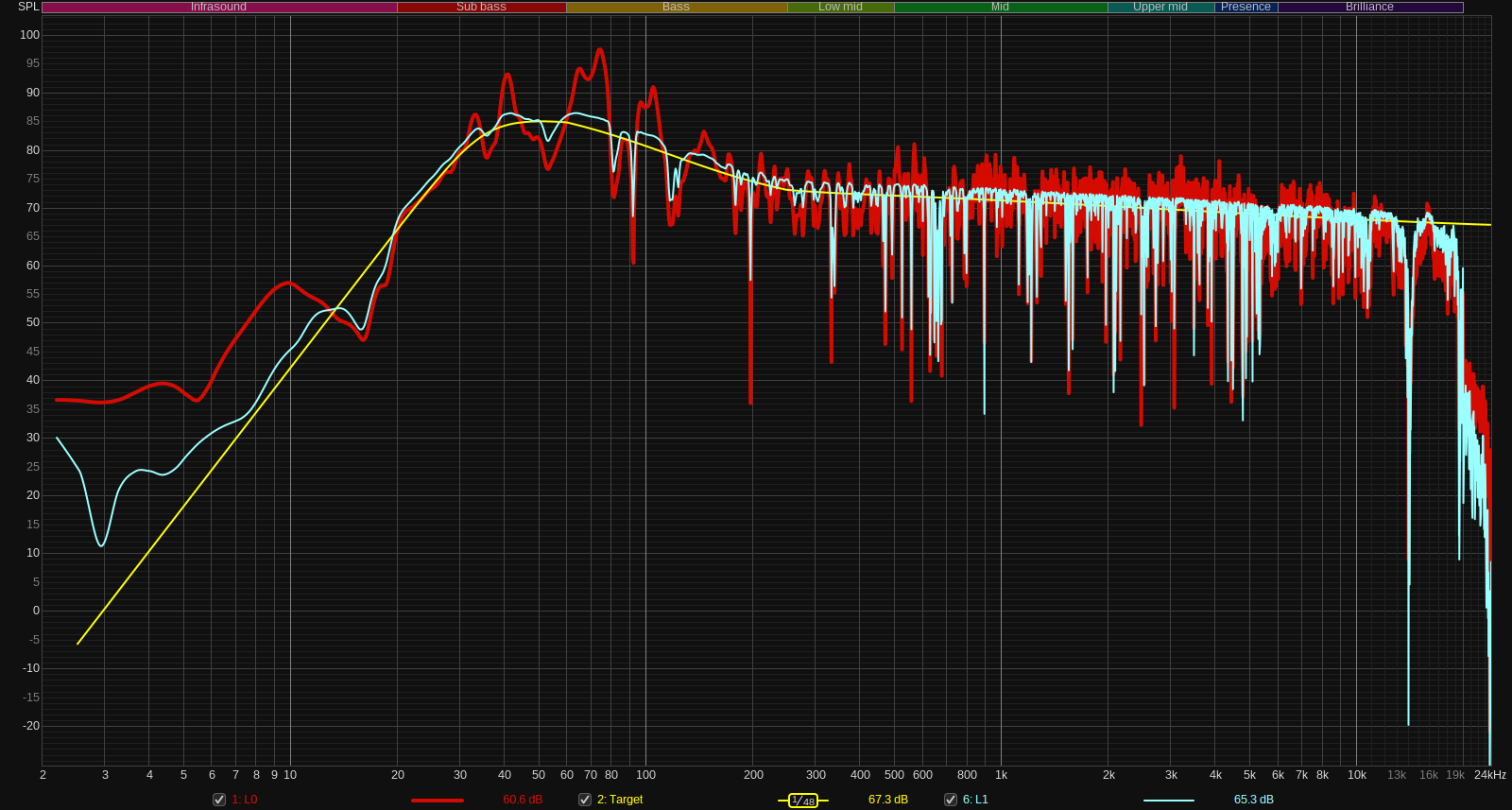
Task: Click the 5k frequency axis label
Action: pyautogui.click(x=1249, y=775)
